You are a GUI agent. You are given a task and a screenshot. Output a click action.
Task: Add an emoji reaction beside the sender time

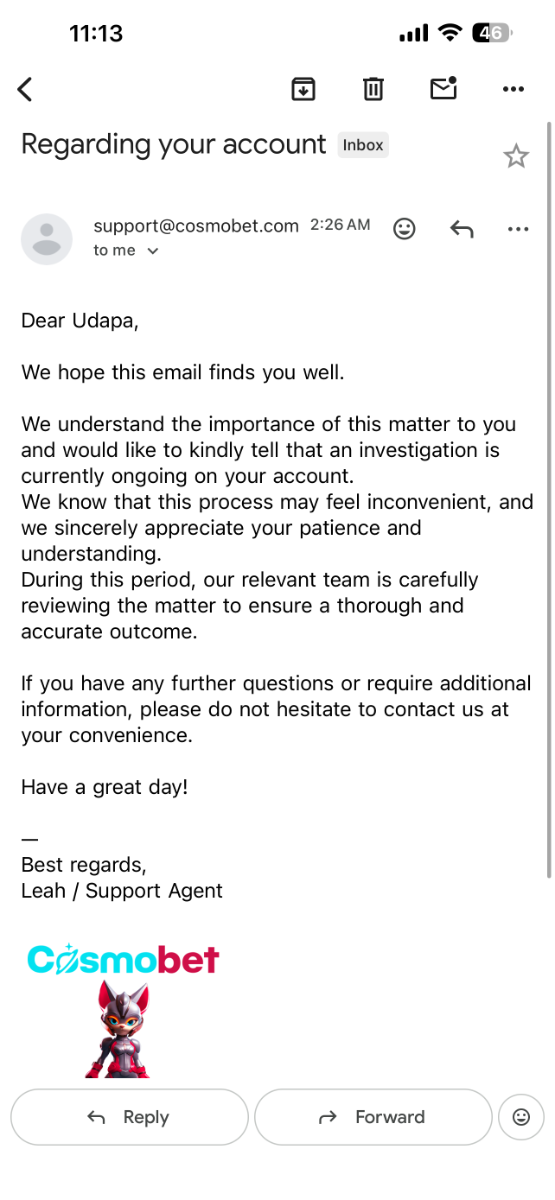coord(404,229)
